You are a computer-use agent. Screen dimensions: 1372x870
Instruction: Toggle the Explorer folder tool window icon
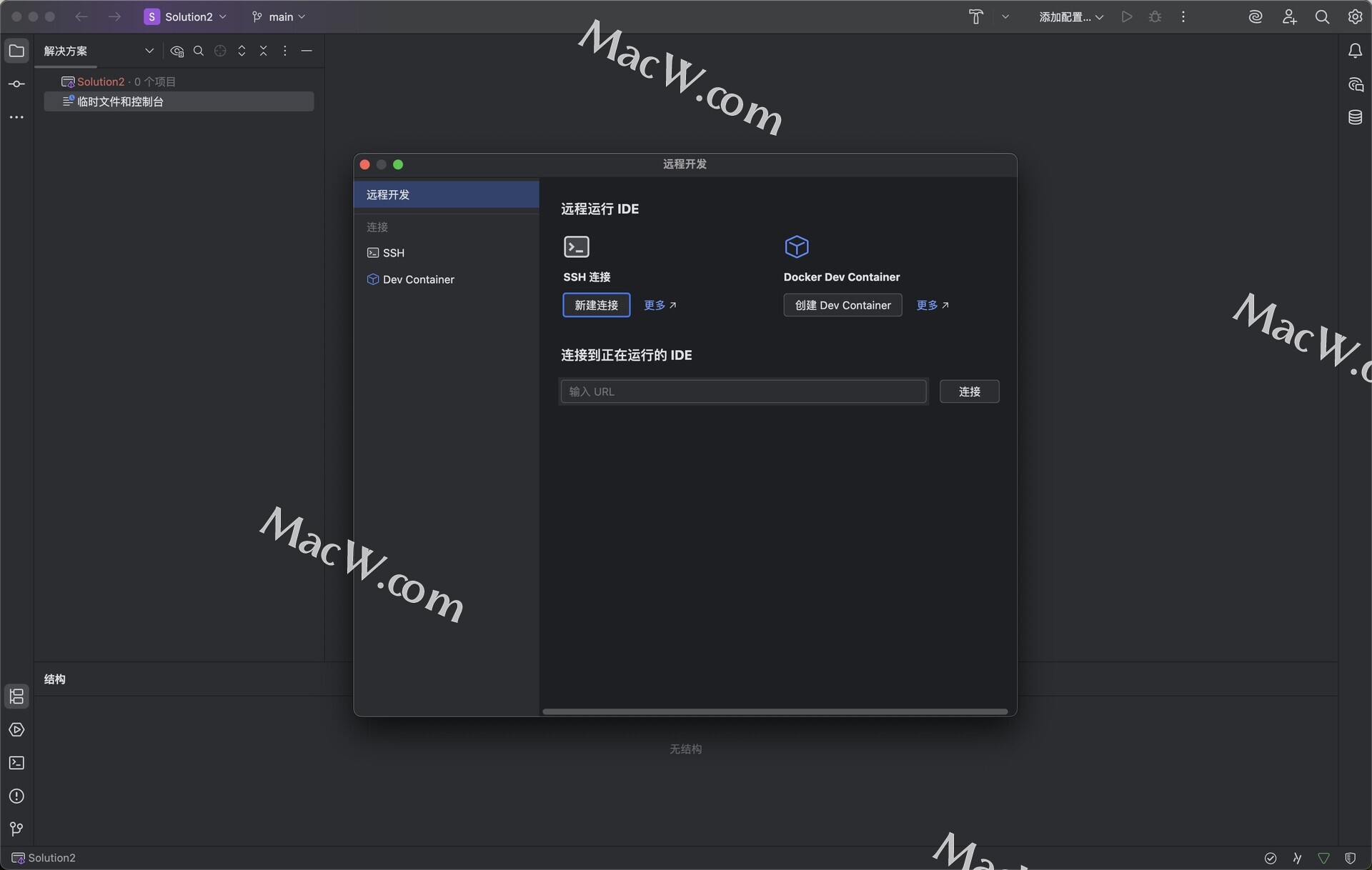point(16,51)
